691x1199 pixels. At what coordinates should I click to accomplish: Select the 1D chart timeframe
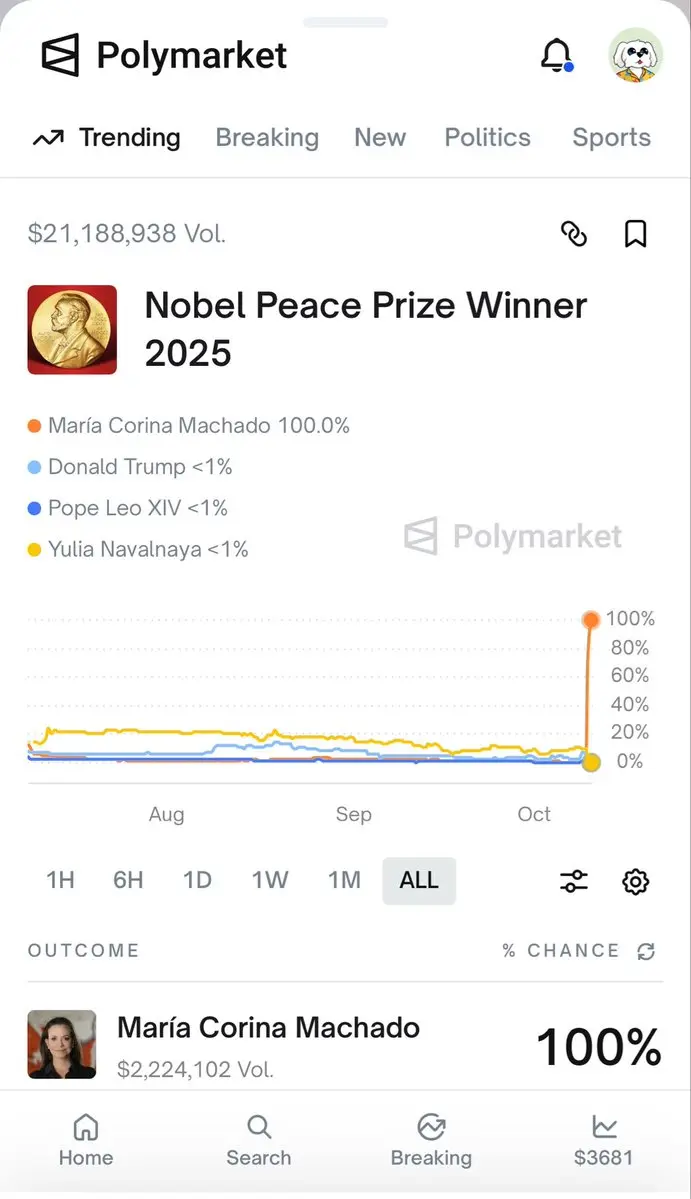[197, 880]
